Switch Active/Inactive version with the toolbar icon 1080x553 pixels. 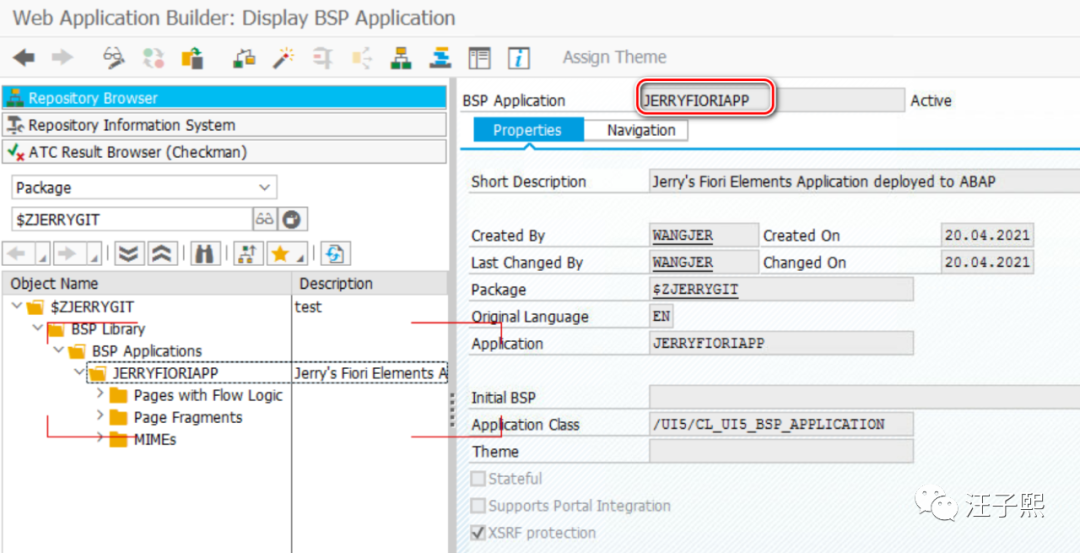(153, 58)
